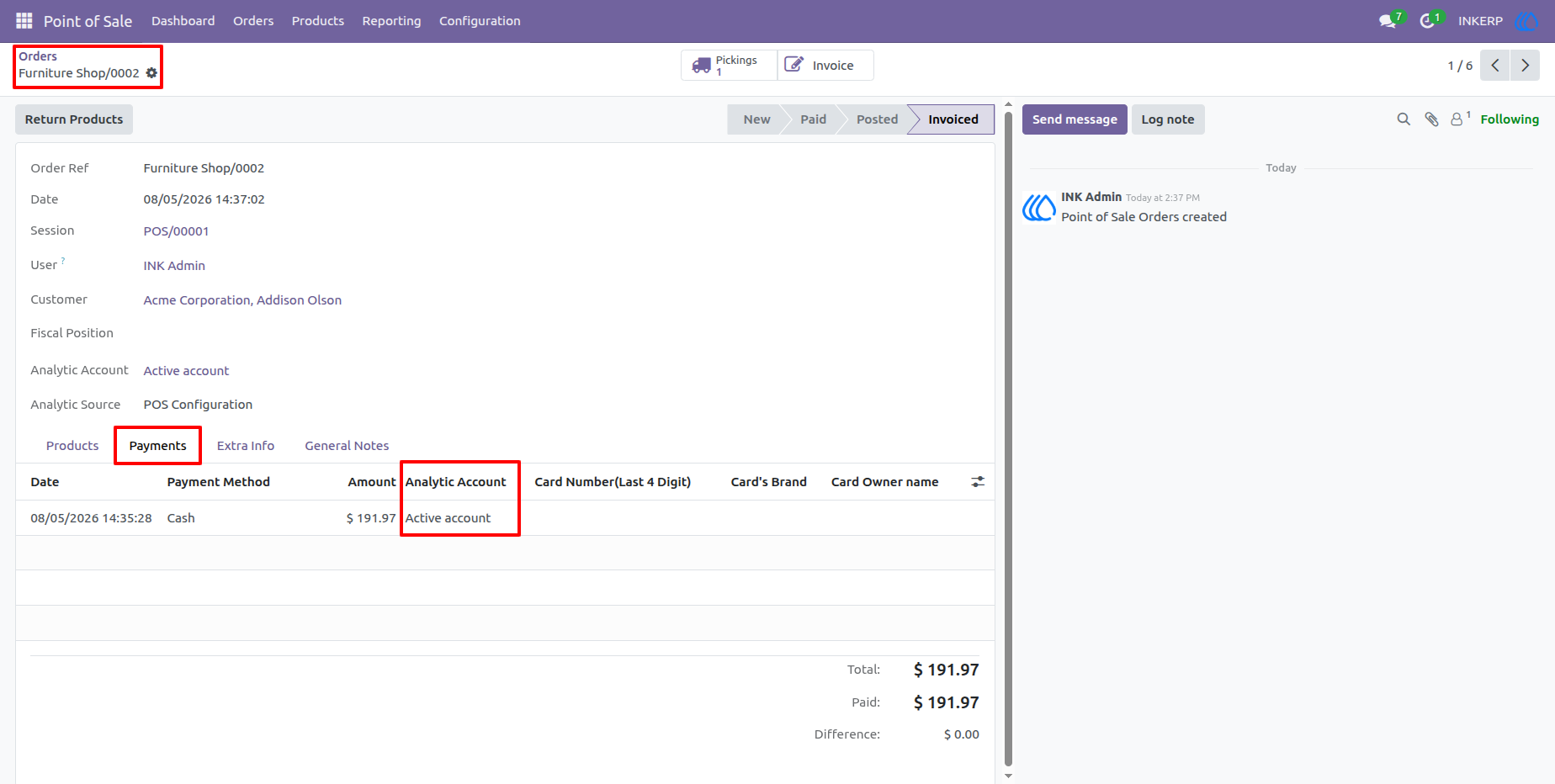Open the Pickings truck smart button
Image resolution: width=1555 pixels, height=784 pixels.
729,66
